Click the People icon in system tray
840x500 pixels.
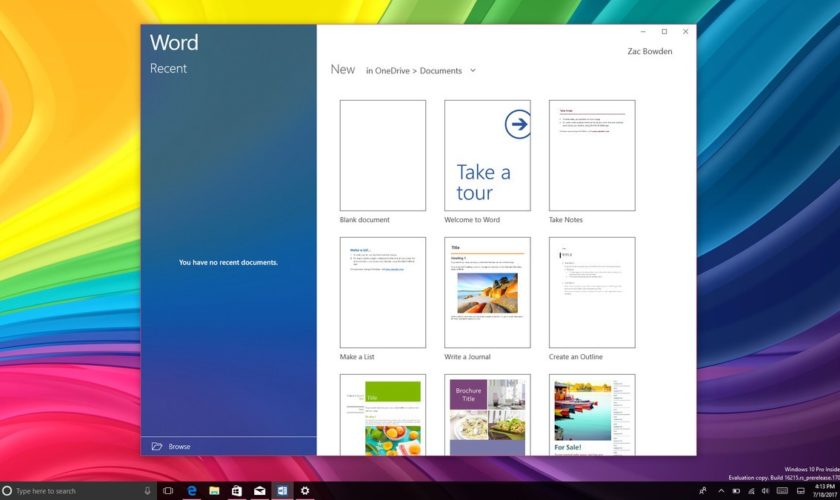pos(703,491)
